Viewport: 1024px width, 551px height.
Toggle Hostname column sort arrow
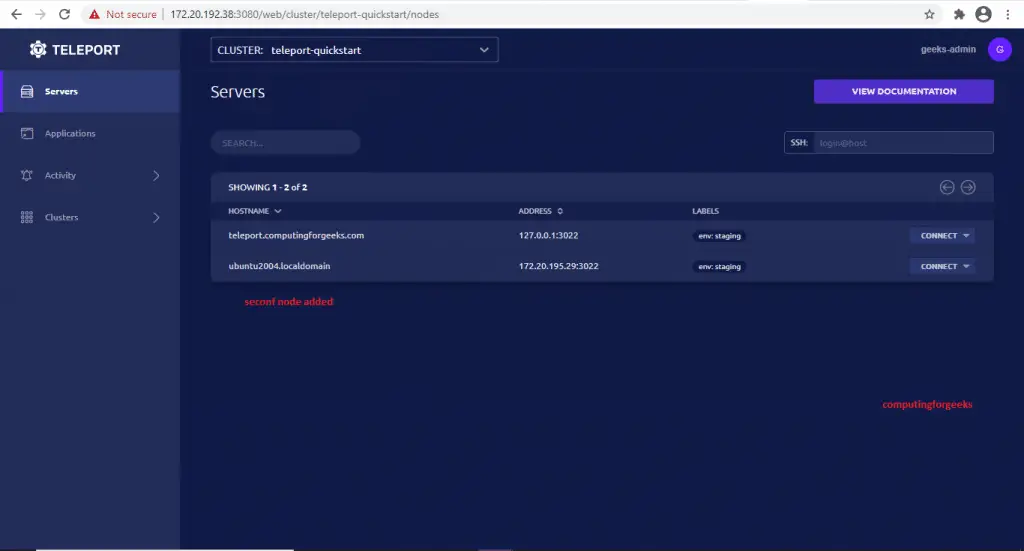(278, 212)
